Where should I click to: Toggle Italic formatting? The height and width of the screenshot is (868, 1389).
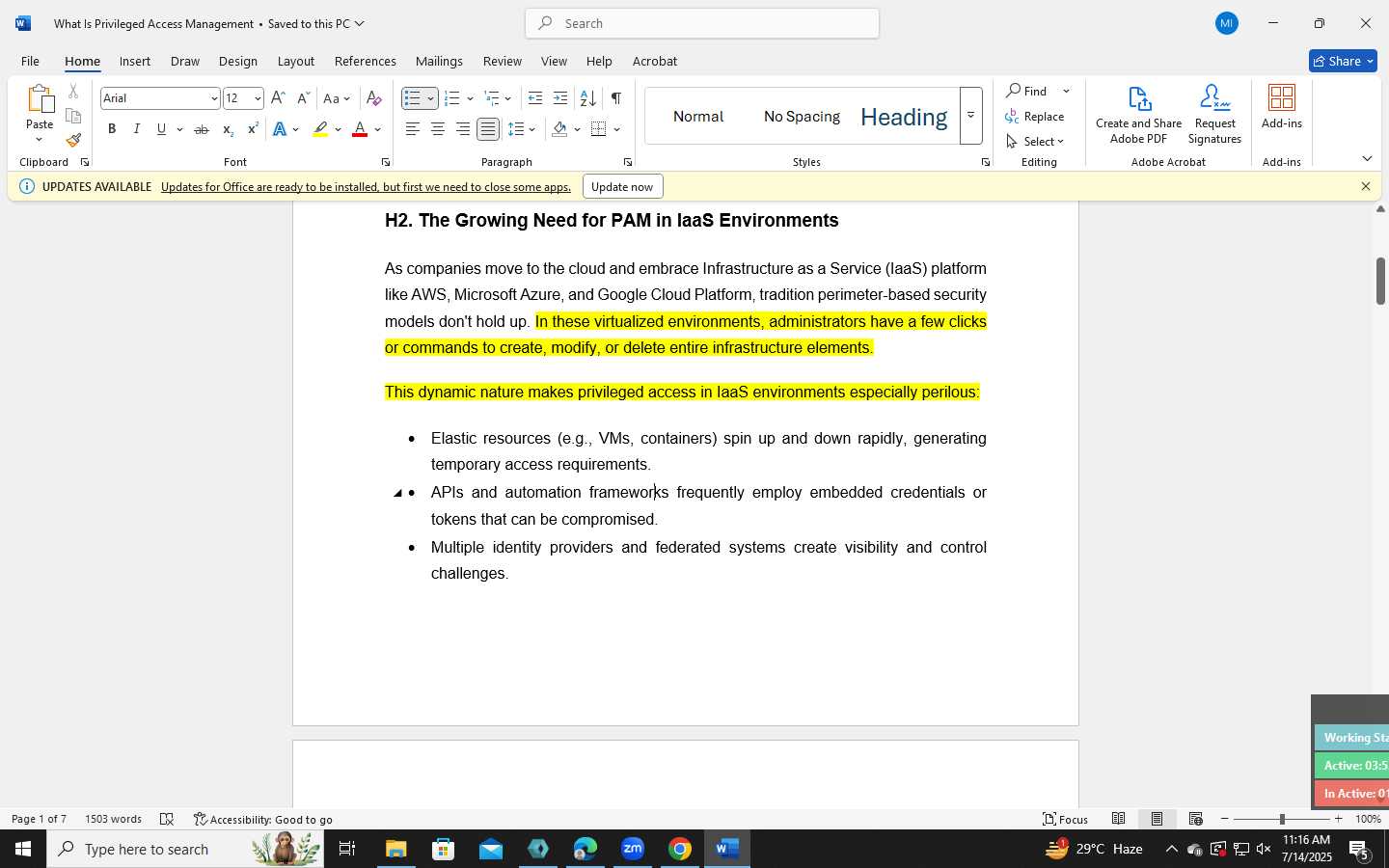pos(137,129)
